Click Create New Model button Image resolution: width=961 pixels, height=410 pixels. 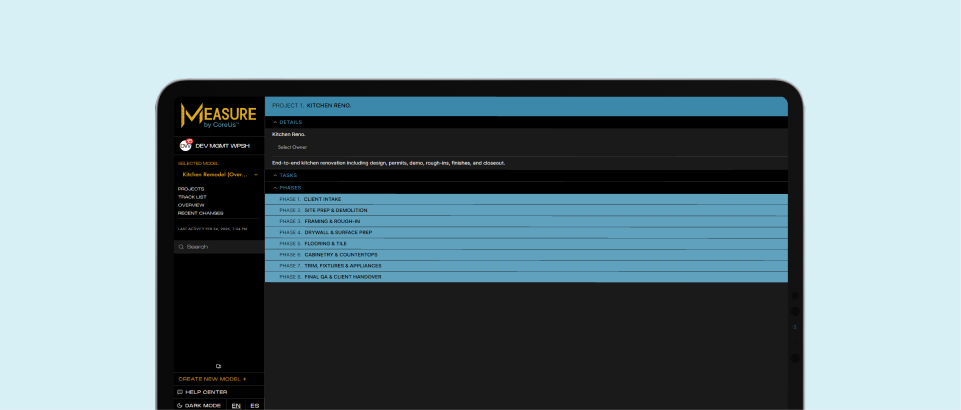[x=212, y=379]
